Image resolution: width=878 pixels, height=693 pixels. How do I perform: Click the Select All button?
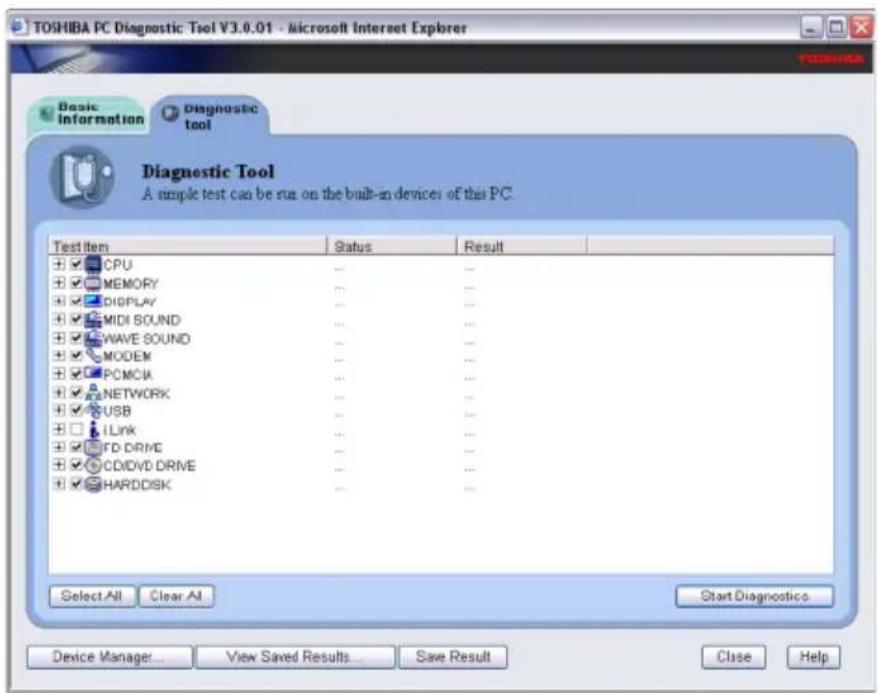(x=92, y=596)
